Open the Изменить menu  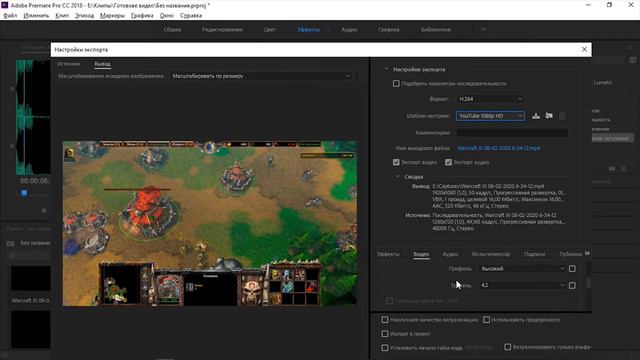pyautogui.click(x=36, y=16)
